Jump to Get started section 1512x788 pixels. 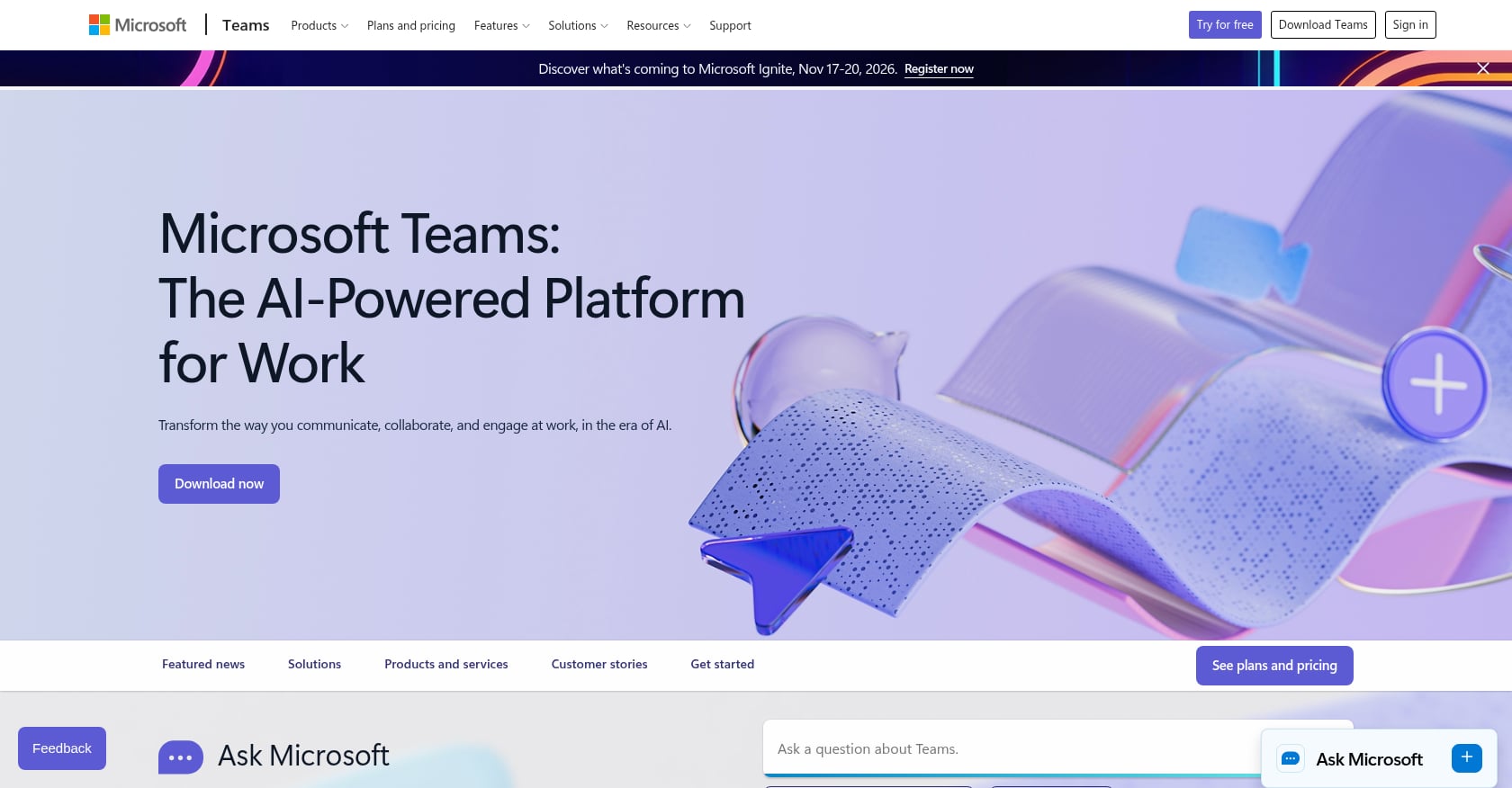[723, 665]
